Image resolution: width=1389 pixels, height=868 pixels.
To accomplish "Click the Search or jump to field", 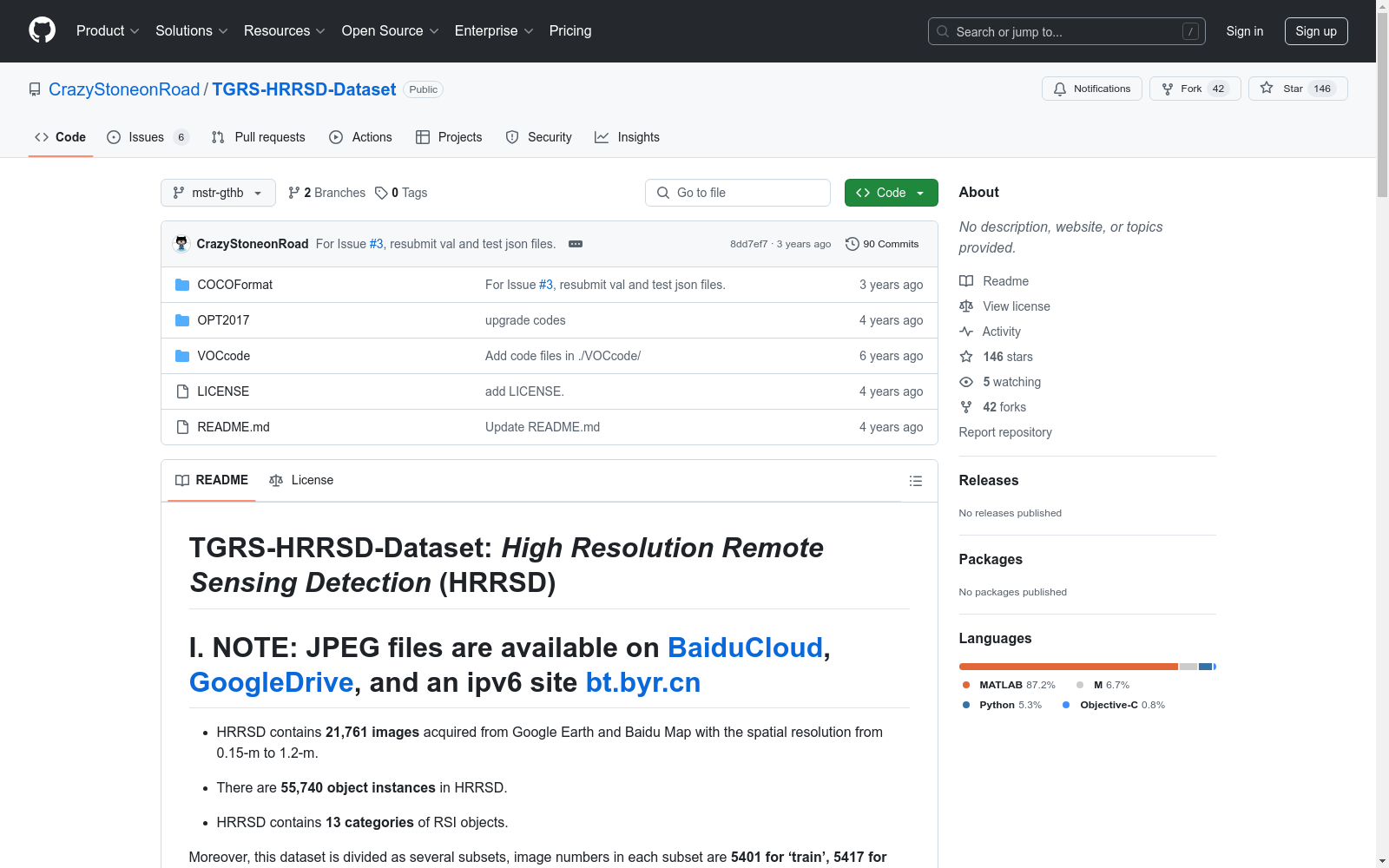I will tap(1067, 31).
